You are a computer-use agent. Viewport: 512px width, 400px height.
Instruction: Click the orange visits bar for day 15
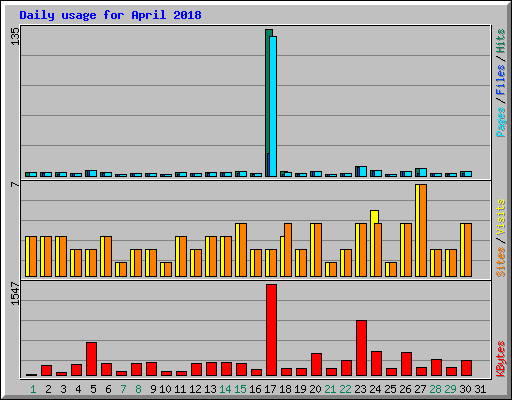[x=243, y=250]
